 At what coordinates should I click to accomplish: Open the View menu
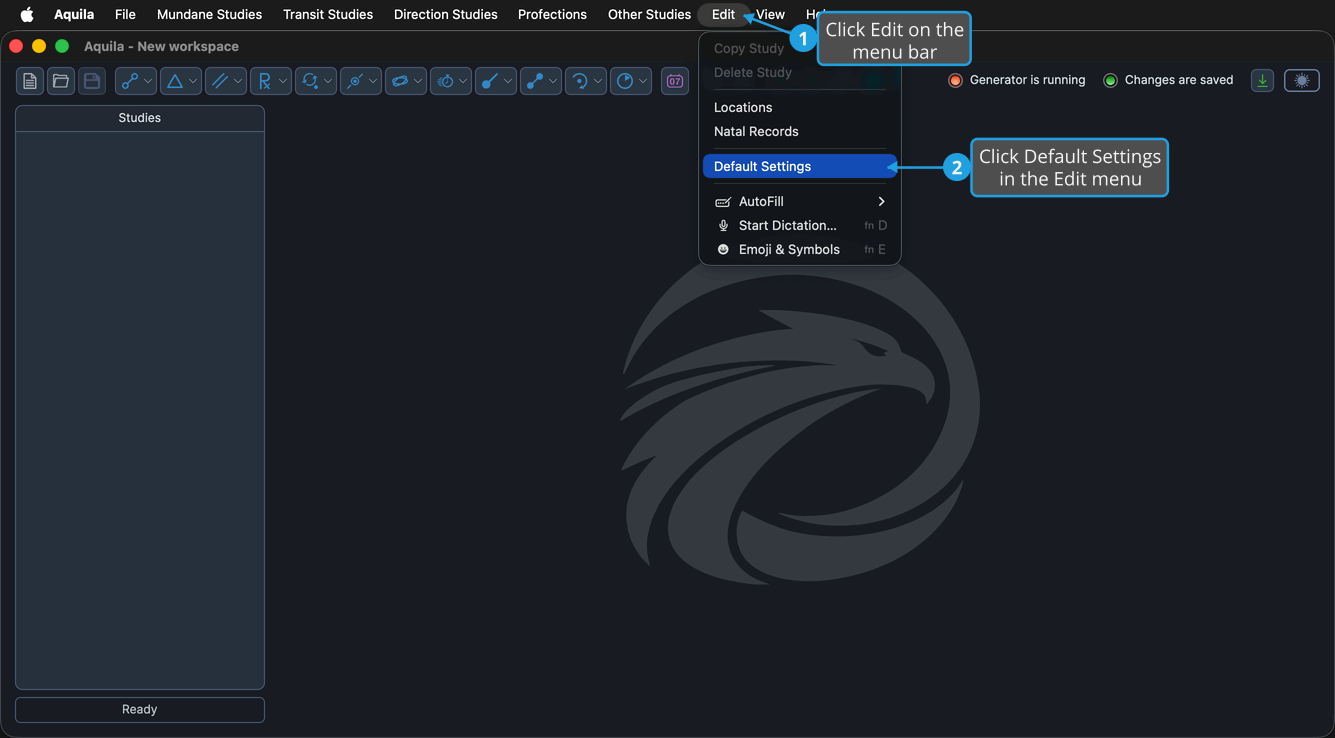pos(770,14)
